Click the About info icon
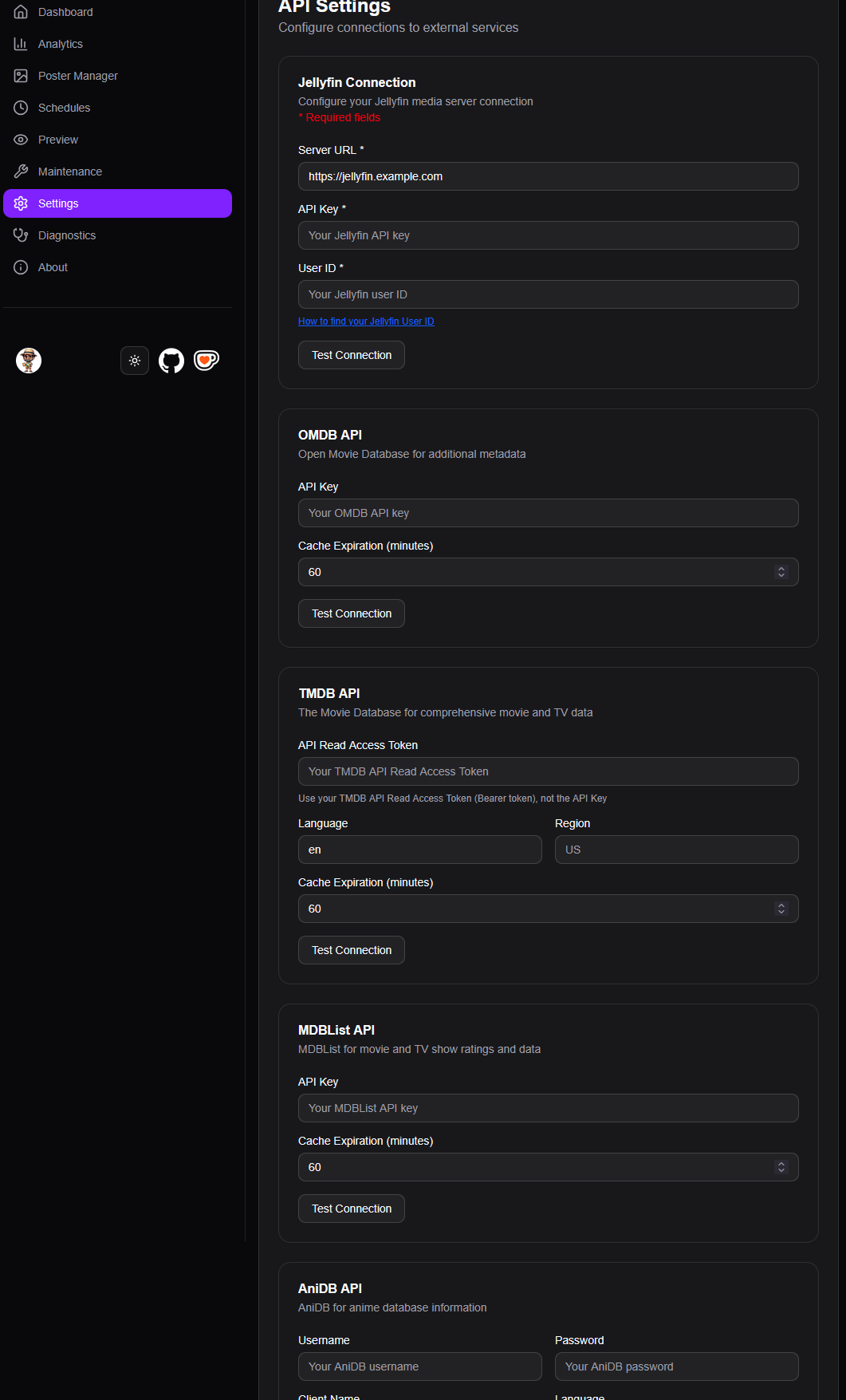The image size is (846, 1400). tap(21, 267)
